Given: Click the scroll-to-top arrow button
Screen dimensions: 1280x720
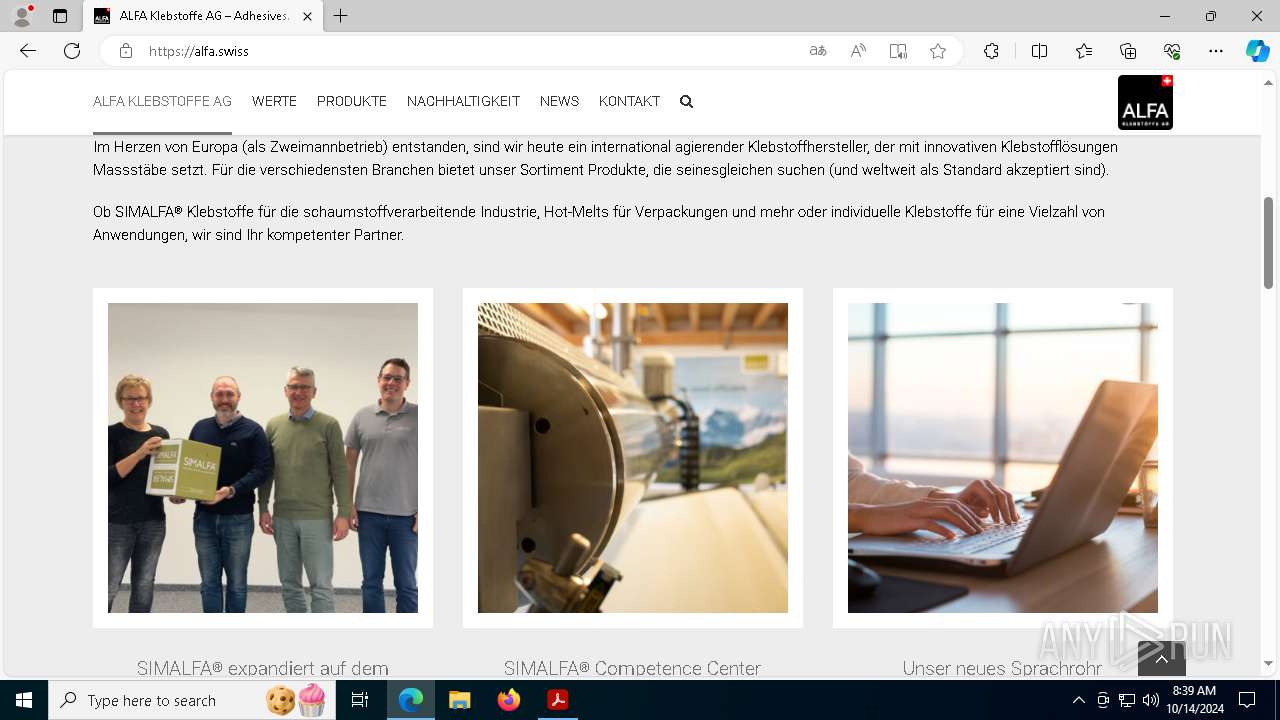Looking at the screenshot, I should coord(1162,658).
